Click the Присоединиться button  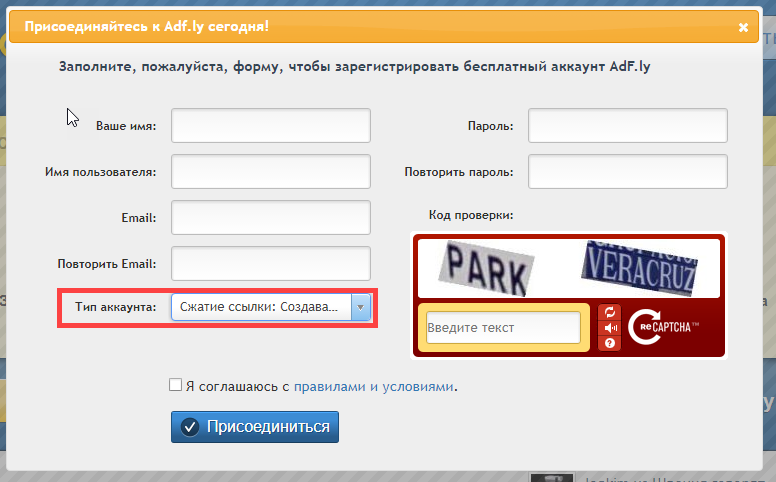pos(255,427)
